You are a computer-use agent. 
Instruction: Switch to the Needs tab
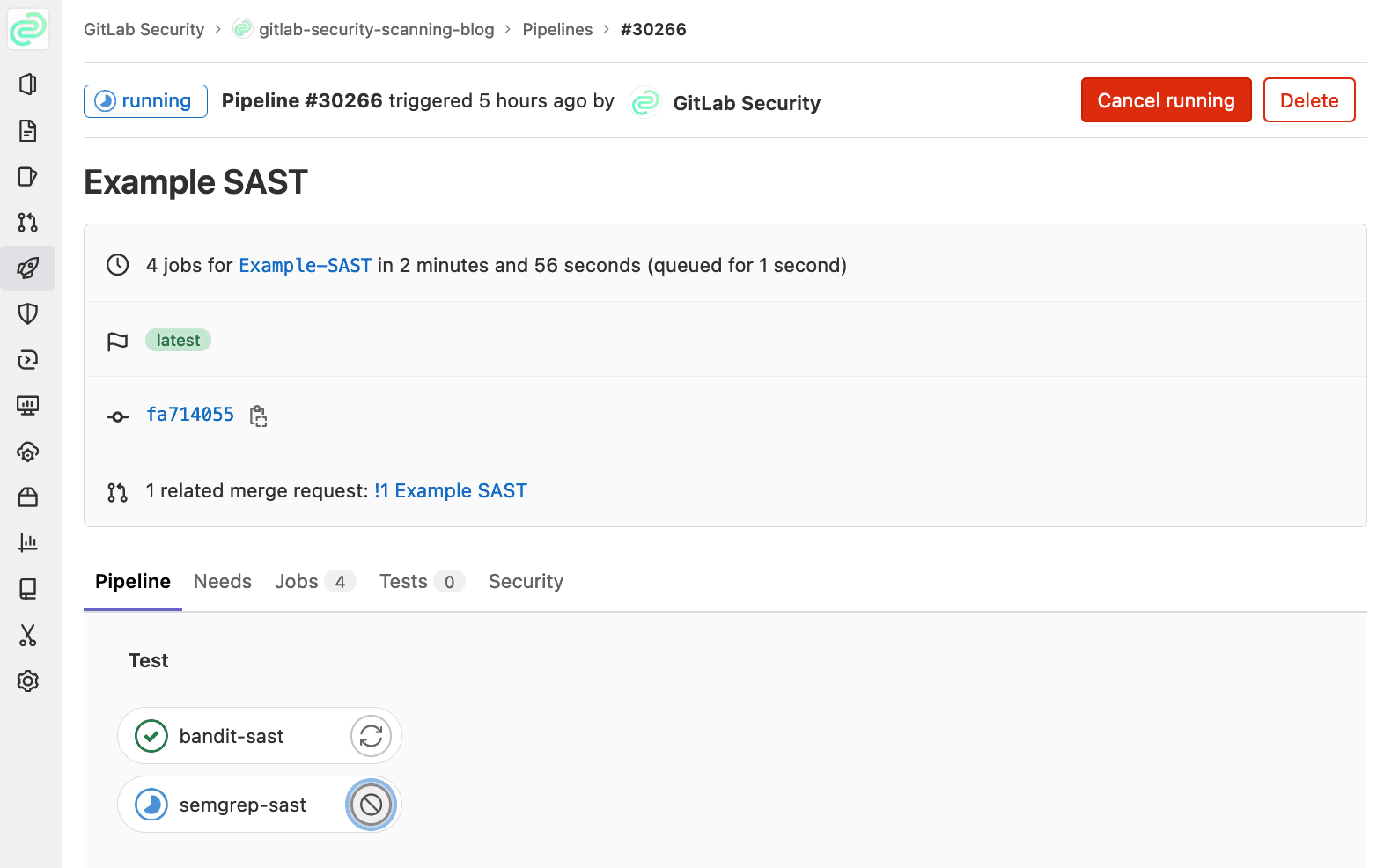(x=223, y=582)
